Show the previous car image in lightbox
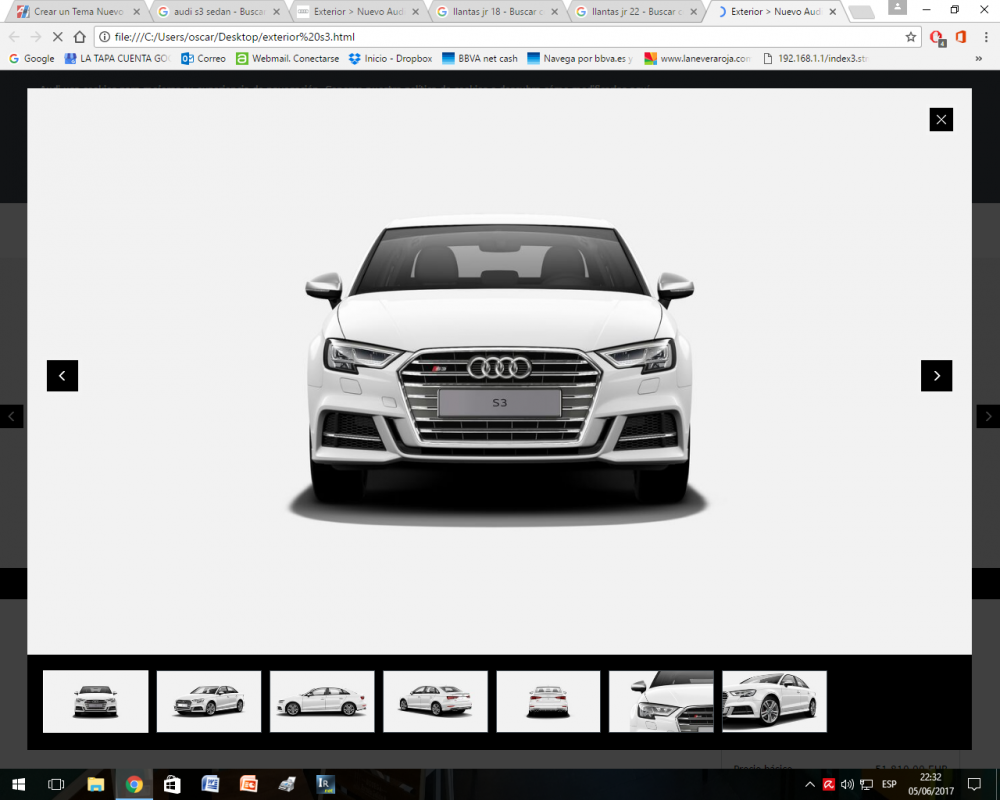This screenshot has width=1000, height=800. click(x=62, y=376)
